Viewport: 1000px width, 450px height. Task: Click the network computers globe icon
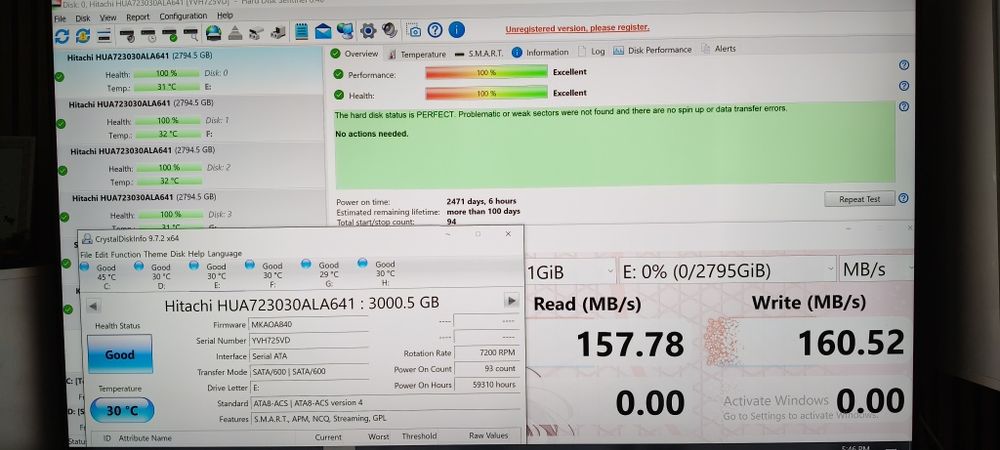pyautogui.click(x=345, y=31)
